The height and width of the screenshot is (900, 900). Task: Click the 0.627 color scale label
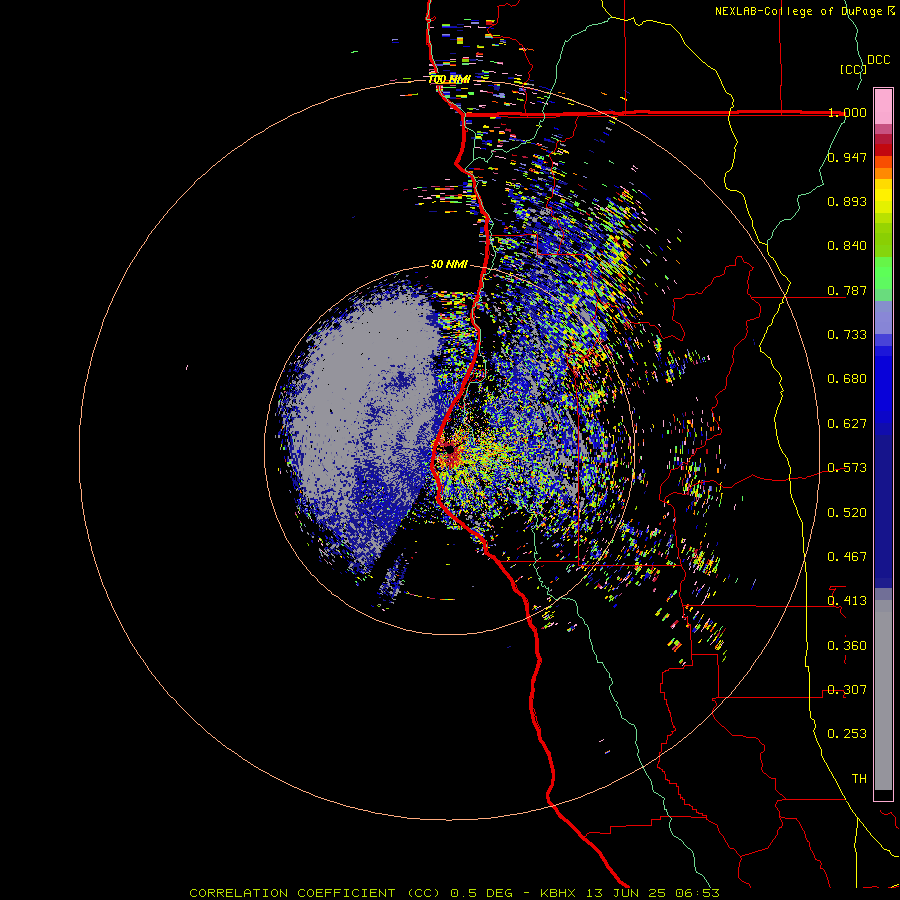pos(847,424)
